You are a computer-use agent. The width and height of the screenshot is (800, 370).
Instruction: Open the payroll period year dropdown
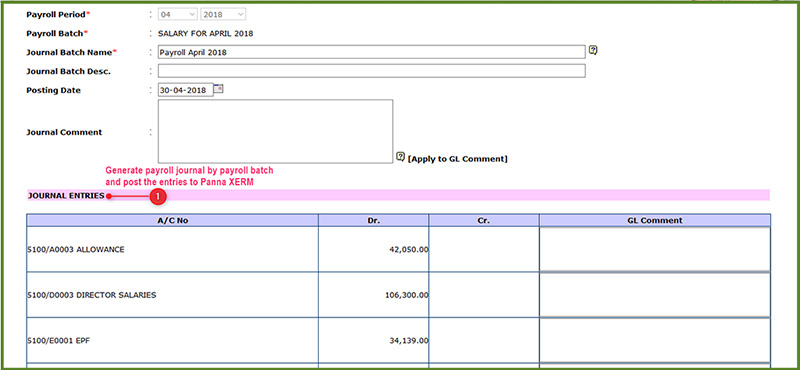pyautogui.click(x=223, y=15)
